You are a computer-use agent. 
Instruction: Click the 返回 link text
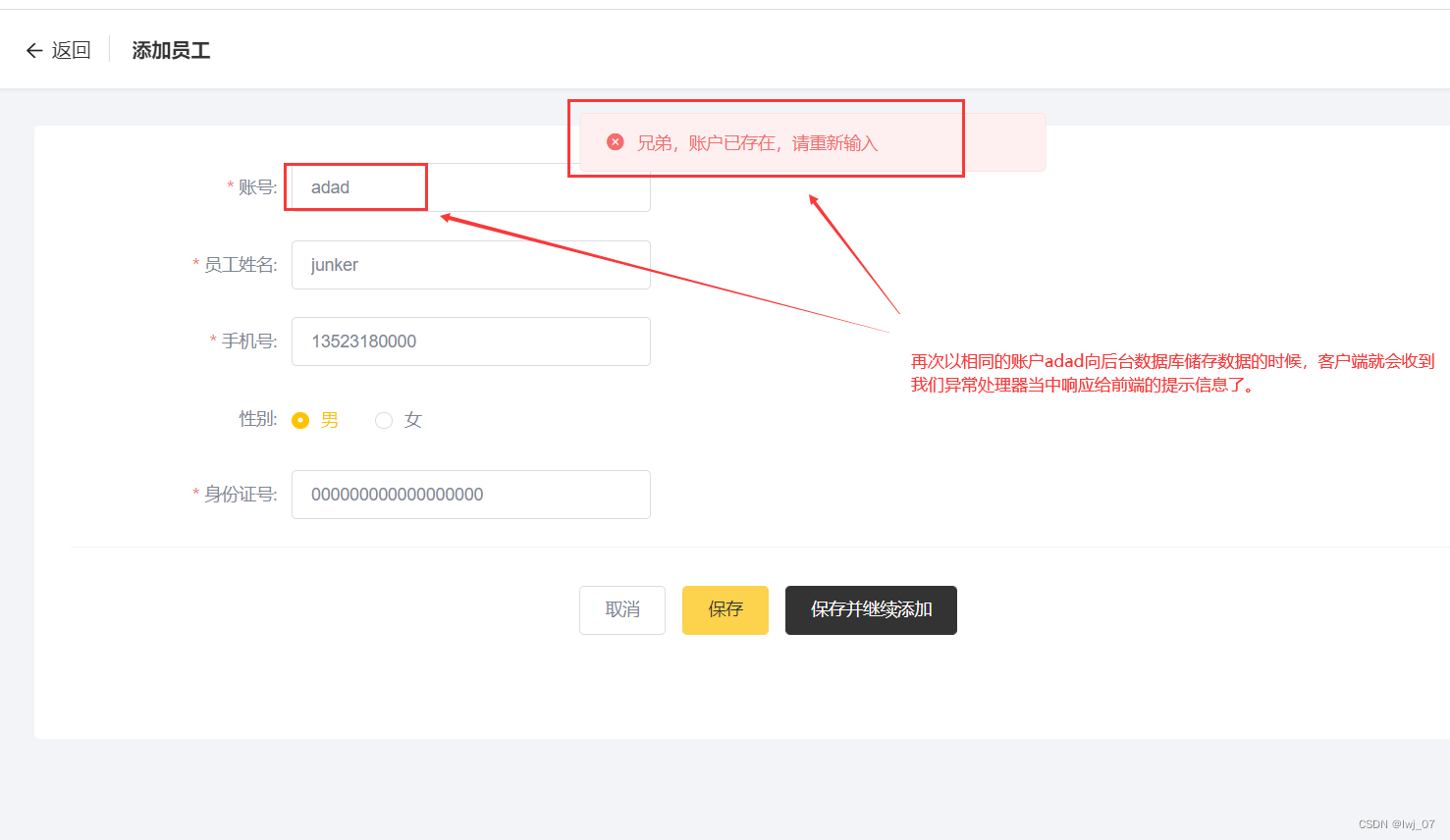71,50
